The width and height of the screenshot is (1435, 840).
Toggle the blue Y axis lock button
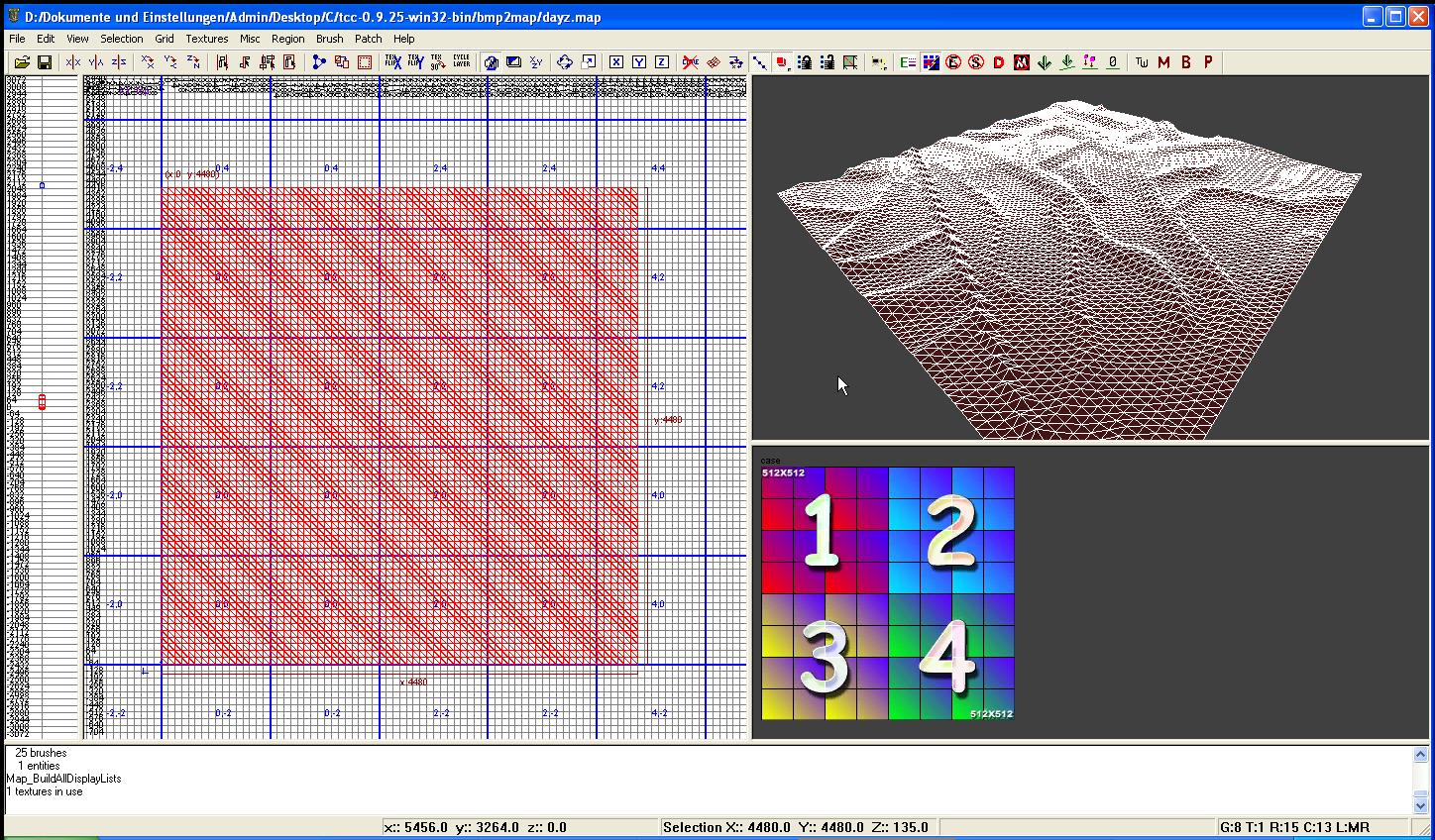639,62
